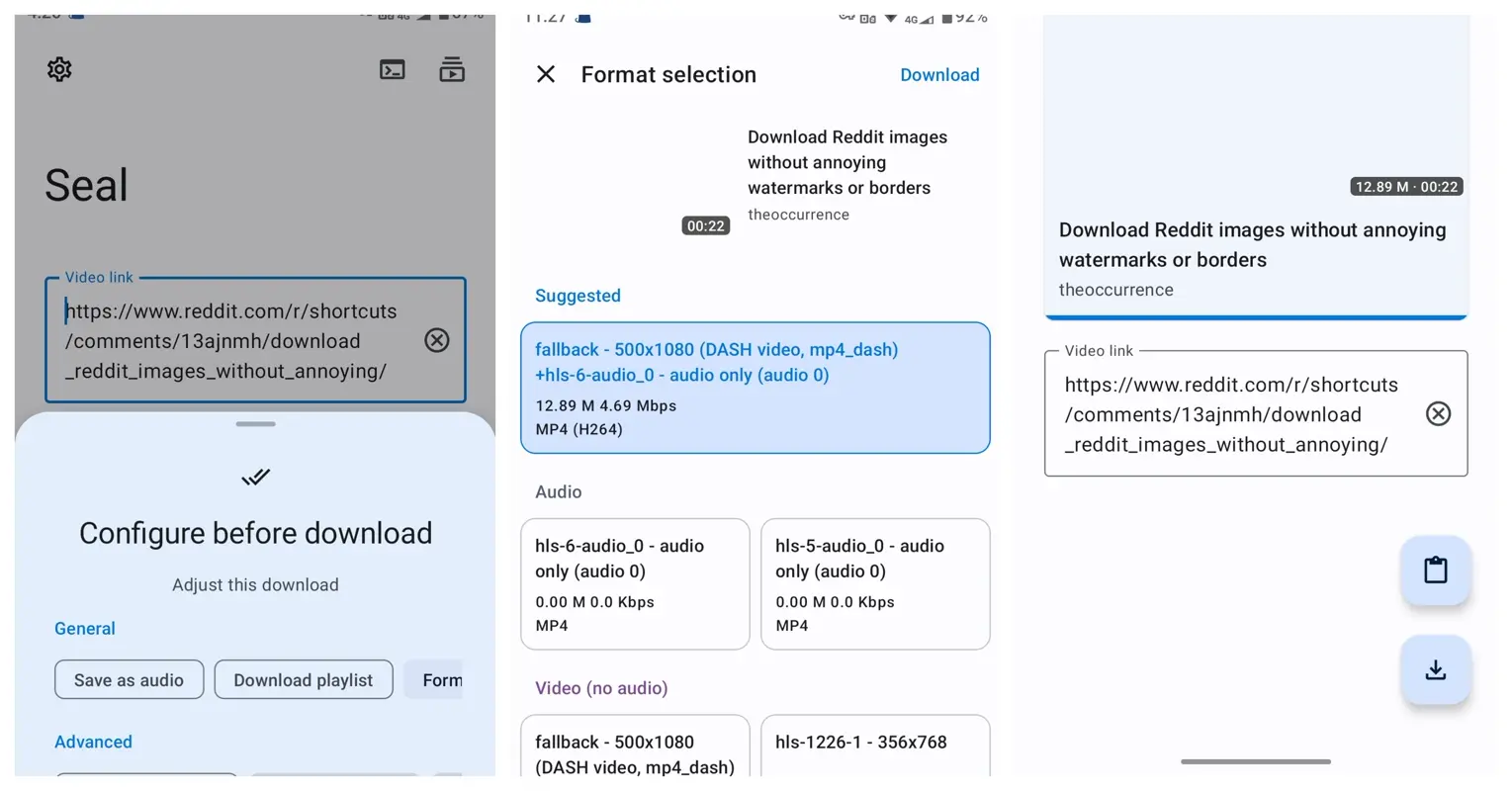The height and width of the screenshot is (791, 1512).
Task: Close the Format selection screen
Action: (x=546, y=74)
